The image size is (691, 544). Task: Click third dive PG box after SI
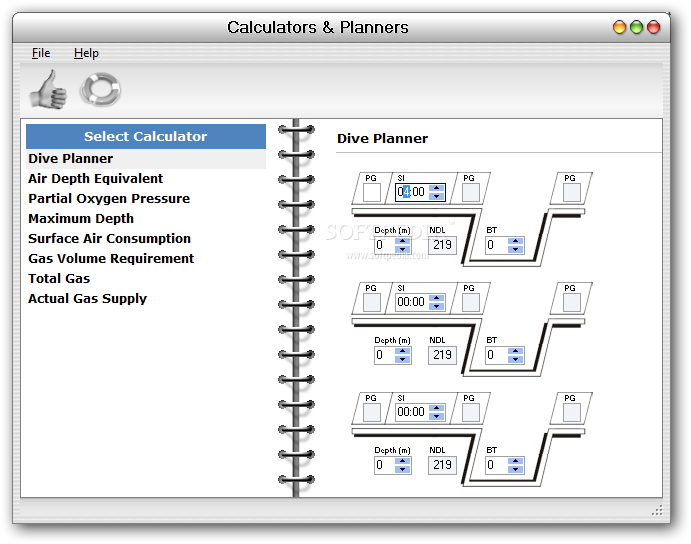tap(471, 413)
